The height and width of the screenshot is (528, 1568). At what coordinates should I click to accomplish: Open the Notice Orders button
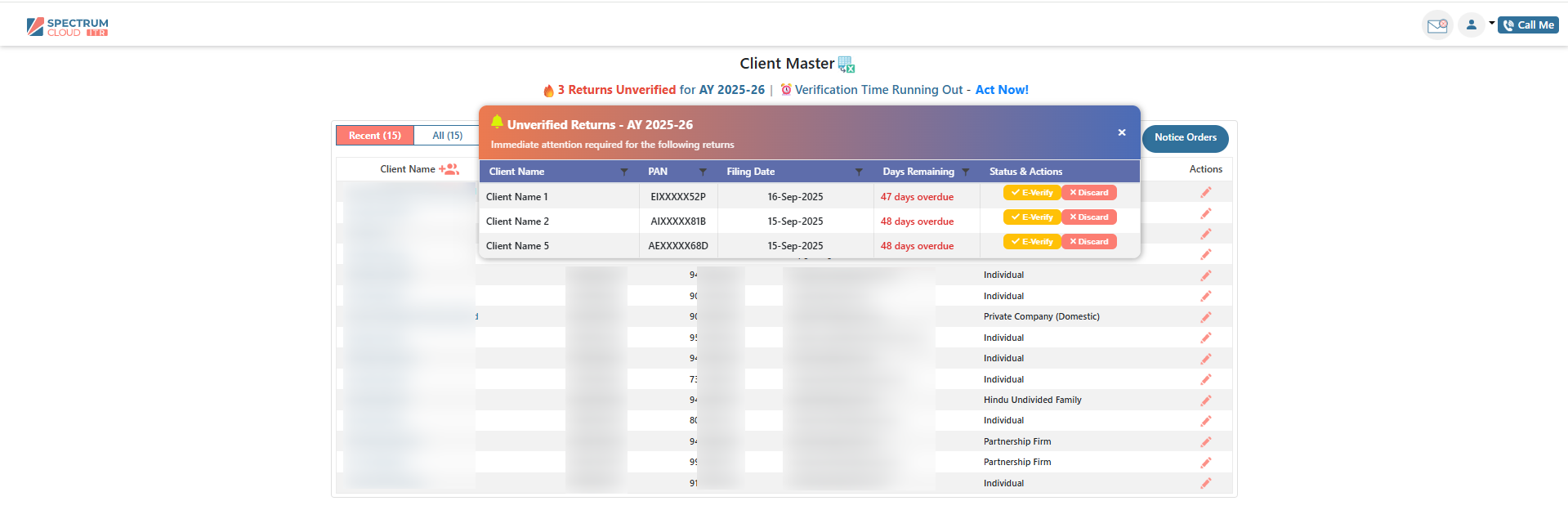(x=1185, y=137)
